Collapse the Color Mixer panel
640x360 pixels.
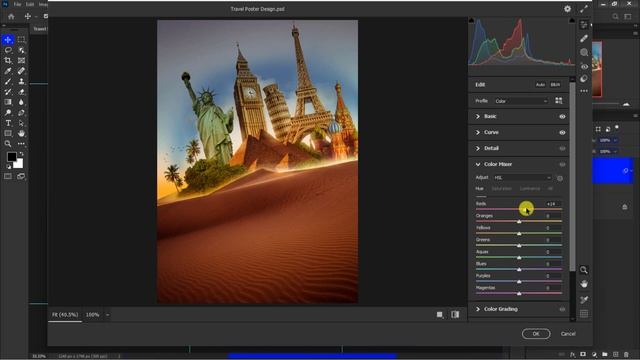478,164
